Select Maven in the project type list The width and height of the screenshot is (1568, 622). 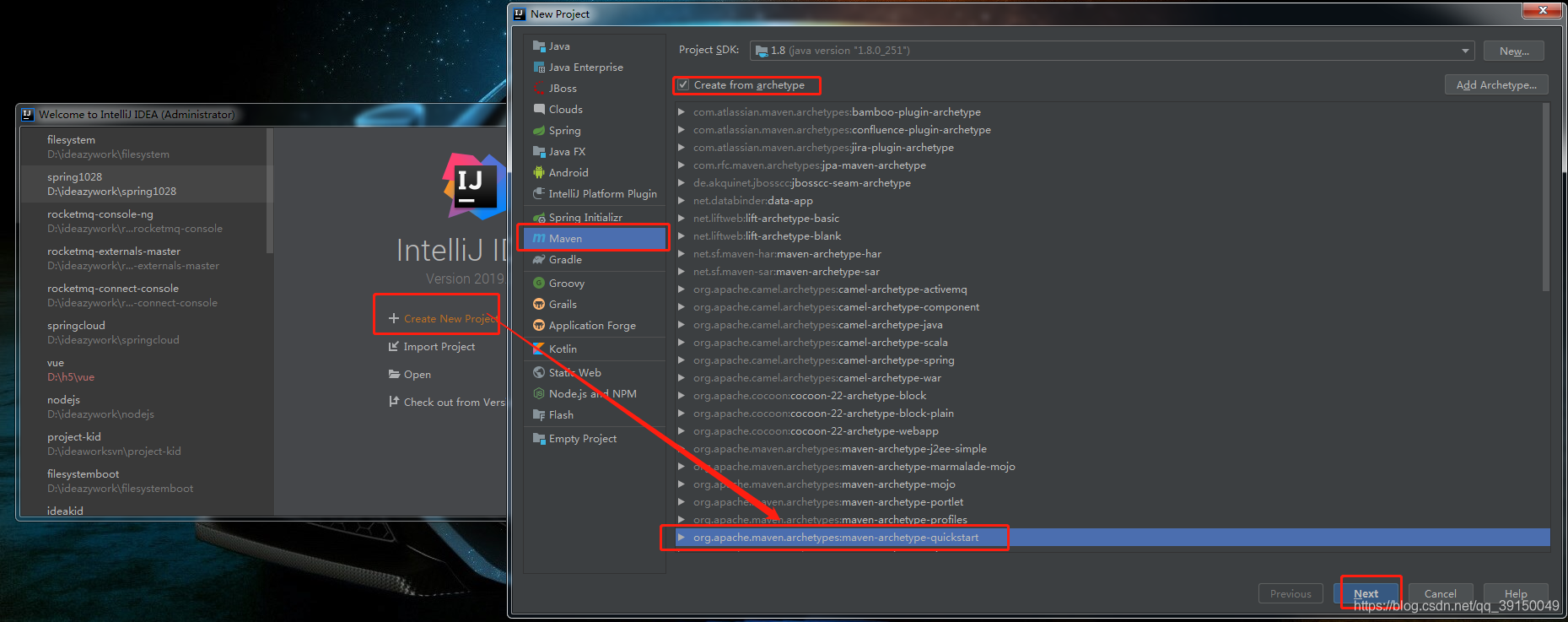tap(595, 239)
